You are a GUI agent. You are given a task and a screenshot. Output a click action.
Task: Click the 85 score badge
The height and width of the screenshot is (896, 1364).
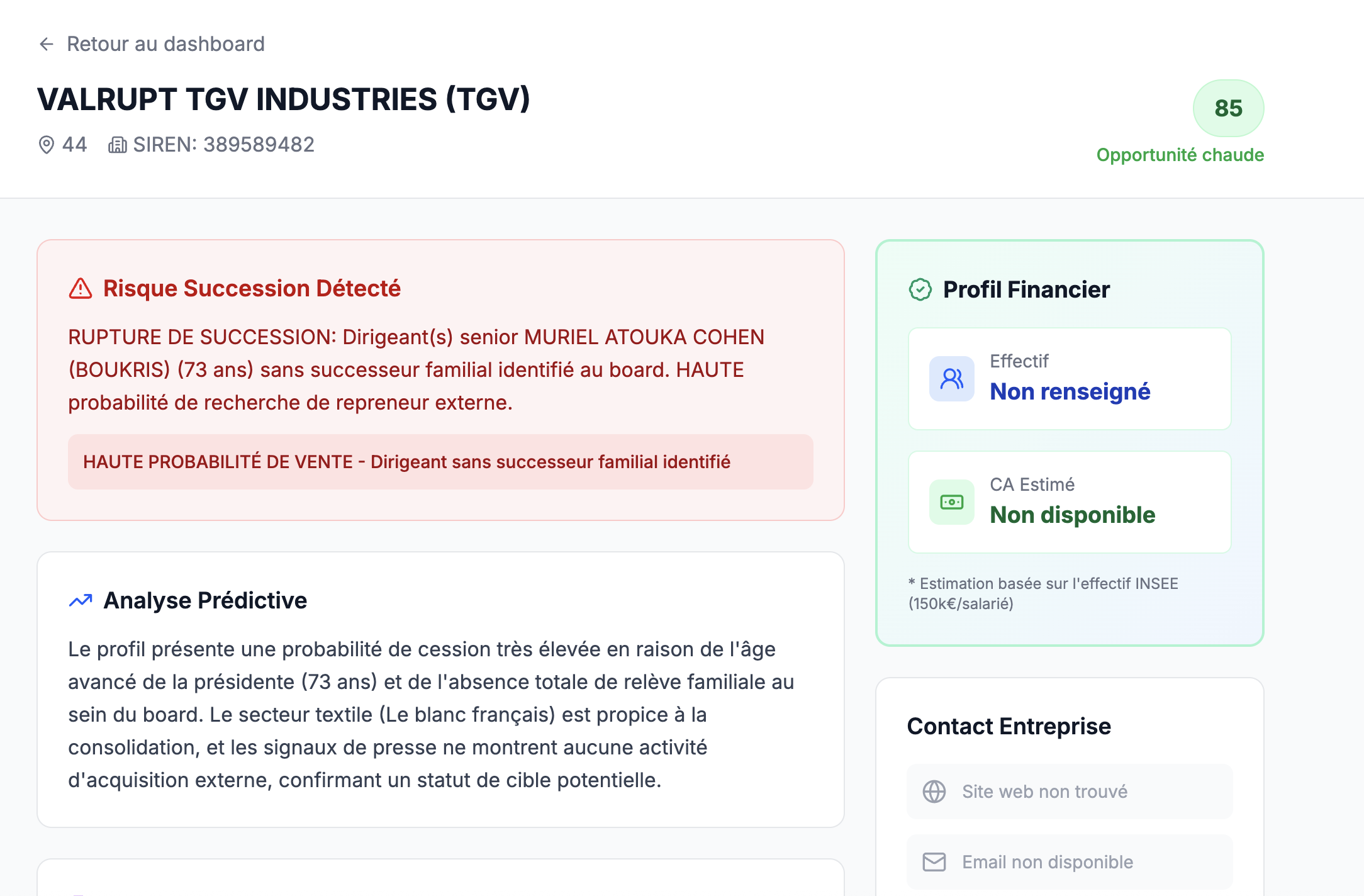(x=1228, y=108)
